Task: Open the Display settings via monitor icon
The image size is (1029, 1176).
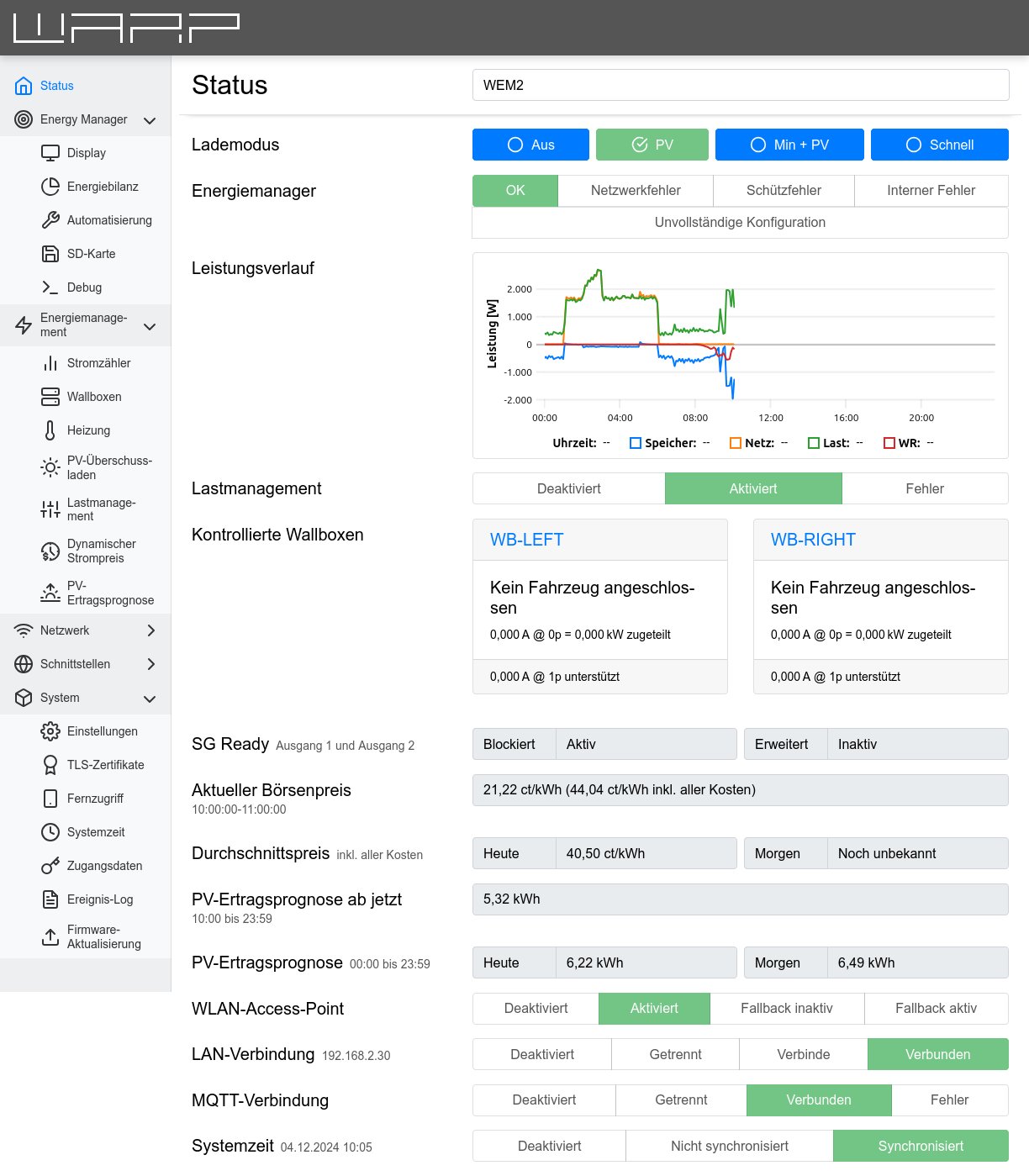Action: (x=50, y=152)
